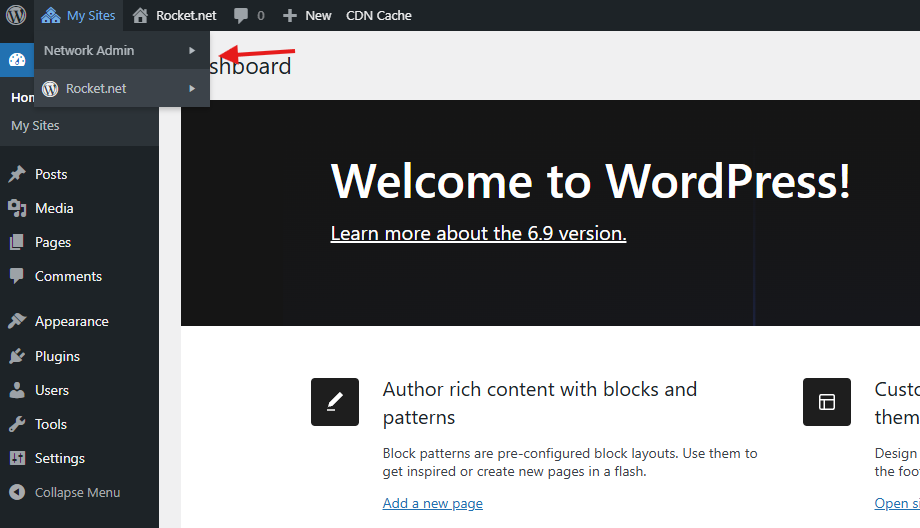
Task: Open the comment count showing 0
Action: point(261,16)
